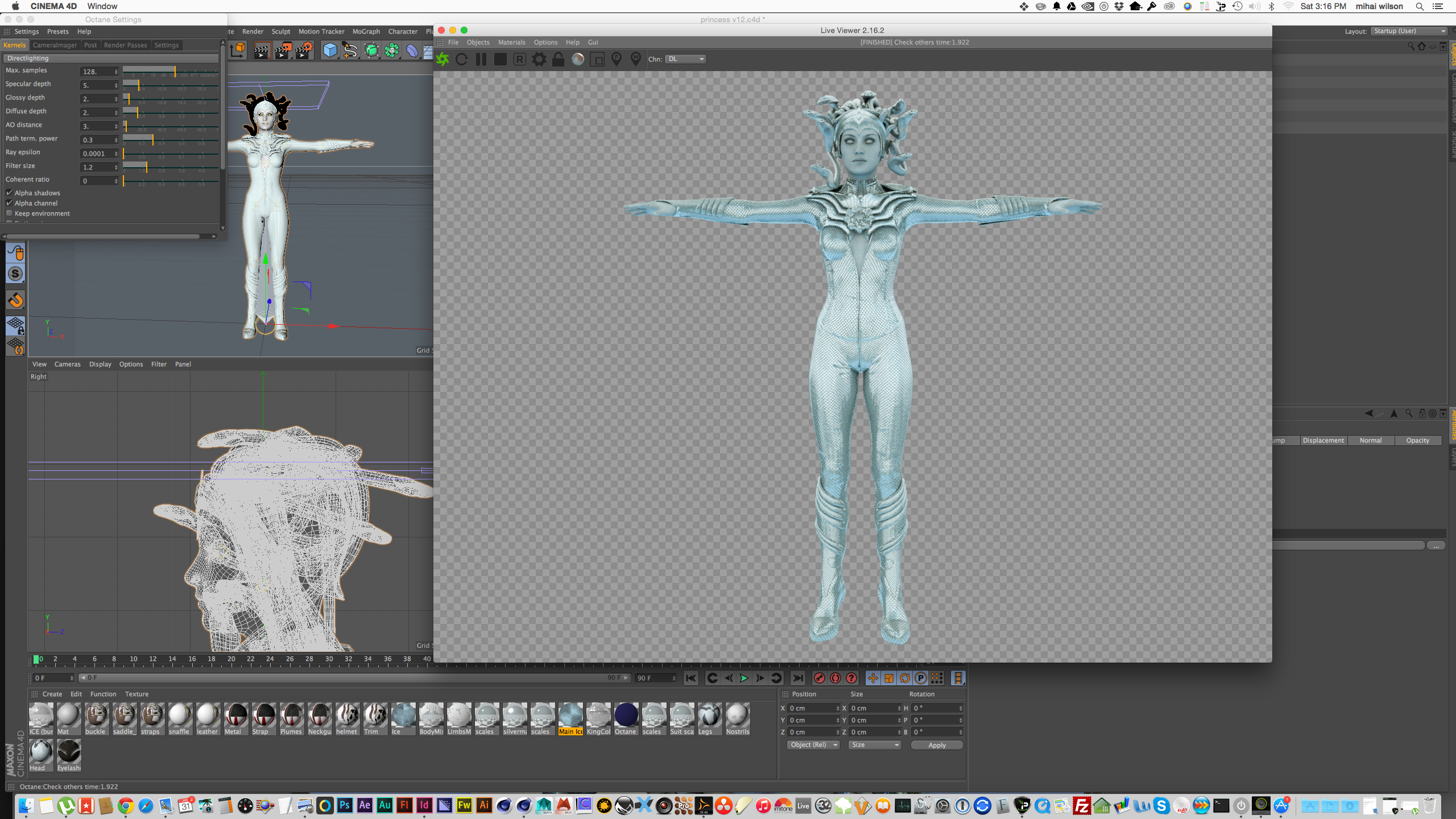Viewport: 1456px width, 819px height.
Task: Select the focus picker F pin icon
Action: (617, 59)
